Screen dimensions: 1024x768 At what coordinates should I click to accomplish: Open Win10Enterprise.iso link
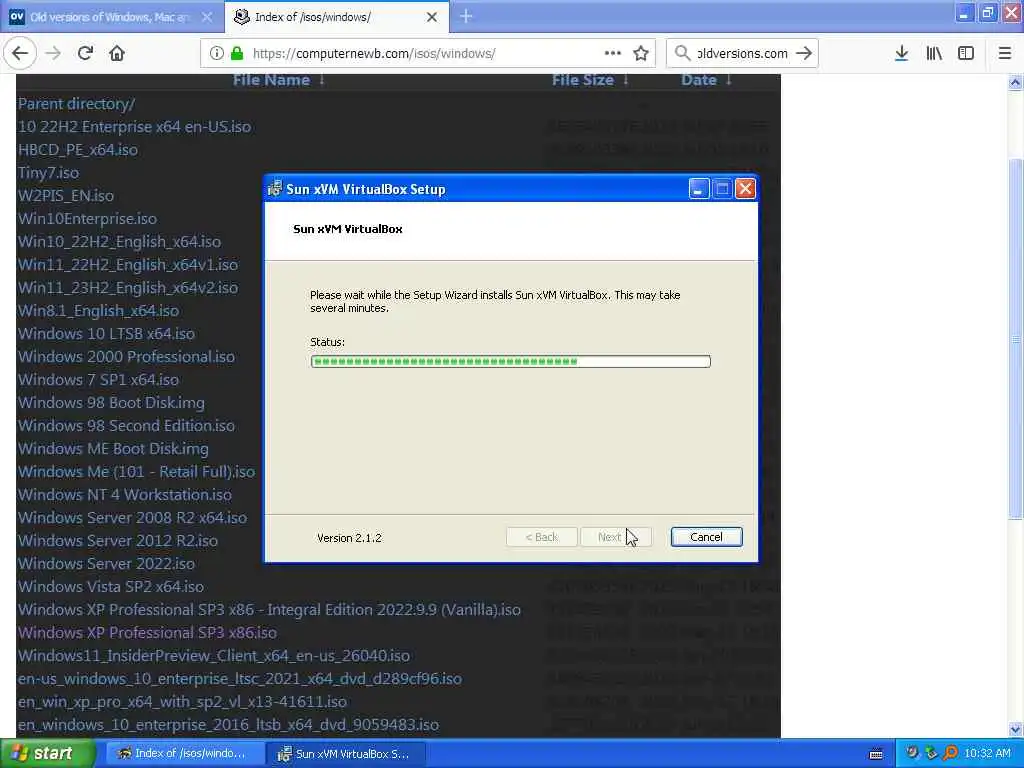(88, 219)
